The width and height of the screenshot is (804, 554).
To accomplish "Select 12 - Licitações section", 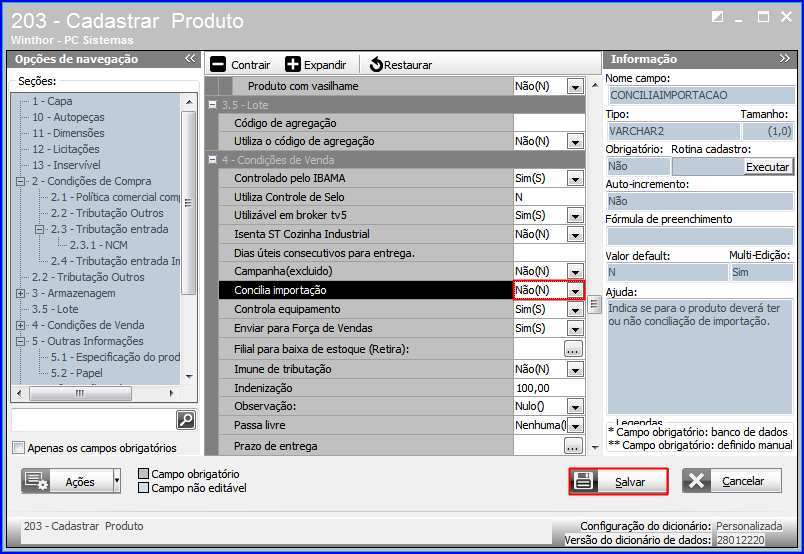I will click(66, 149).
